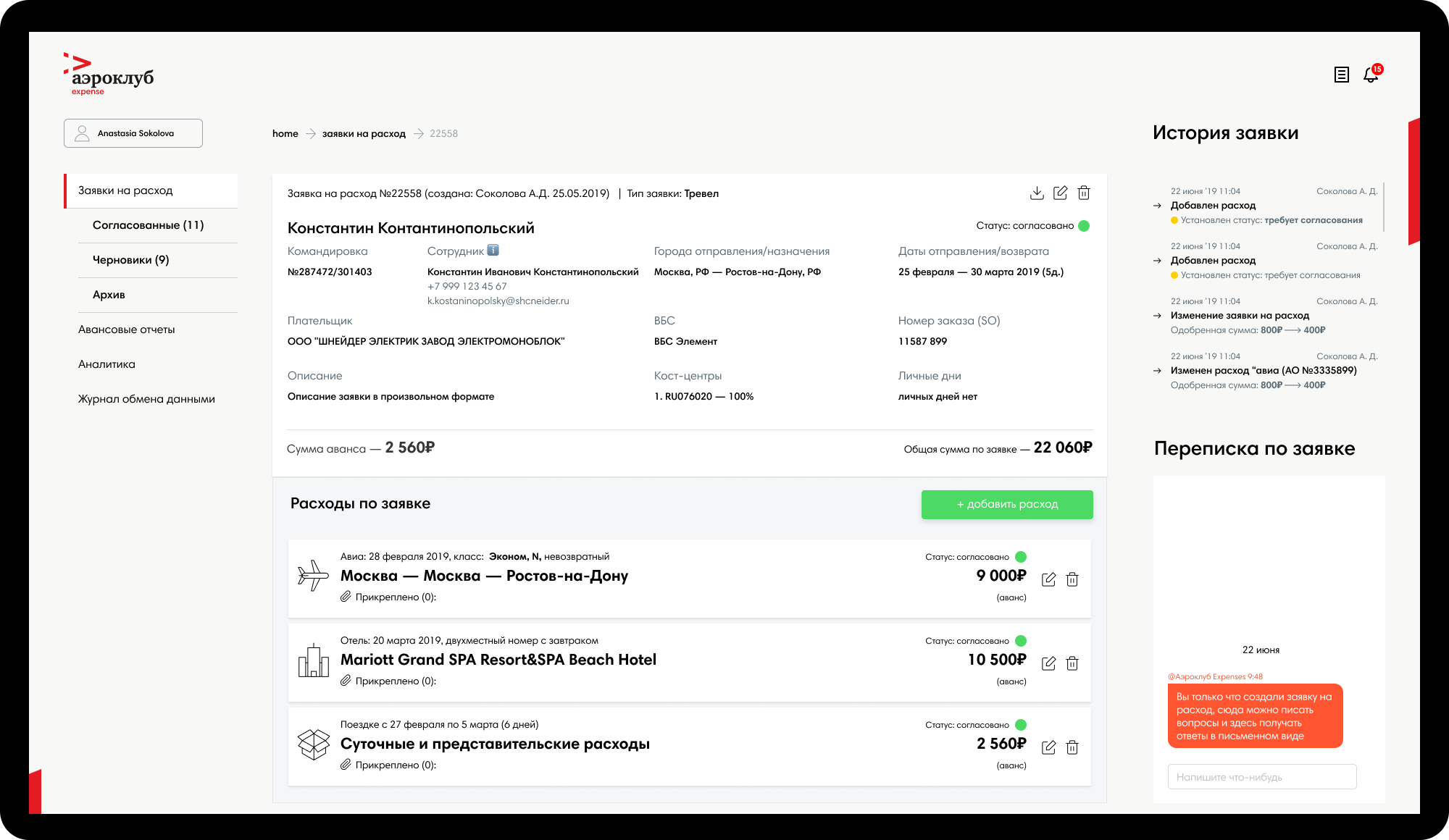
Task: Open Авансовые отчеты page
Action: [x=126, y=329]
